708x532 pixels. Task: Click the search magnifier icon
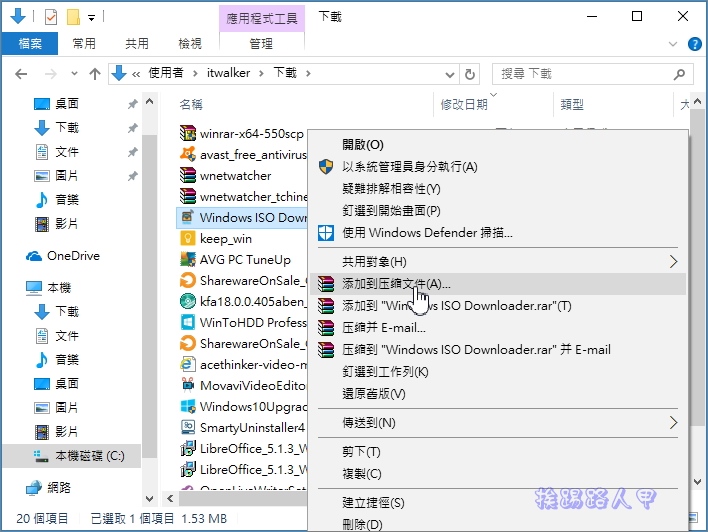(679, 74)
